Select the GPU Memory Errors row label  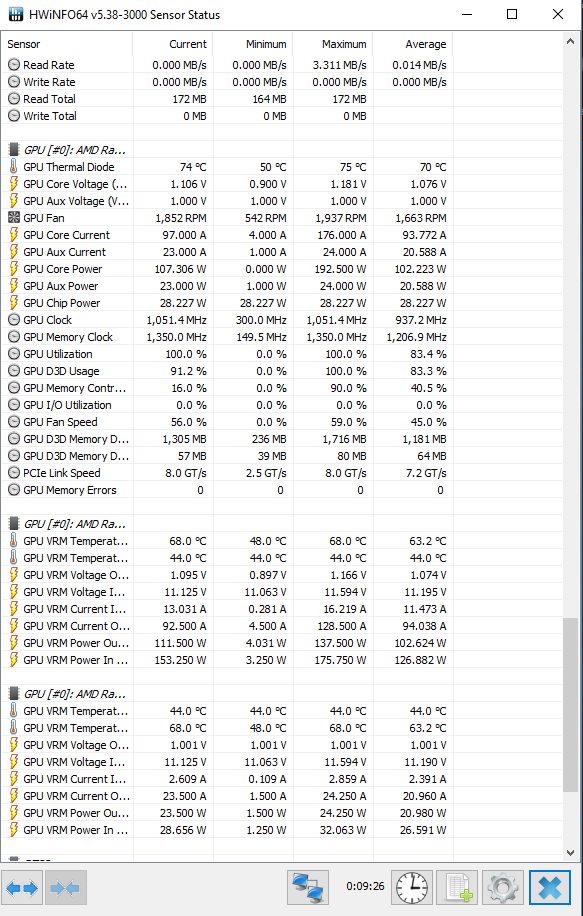coord(70,490)
